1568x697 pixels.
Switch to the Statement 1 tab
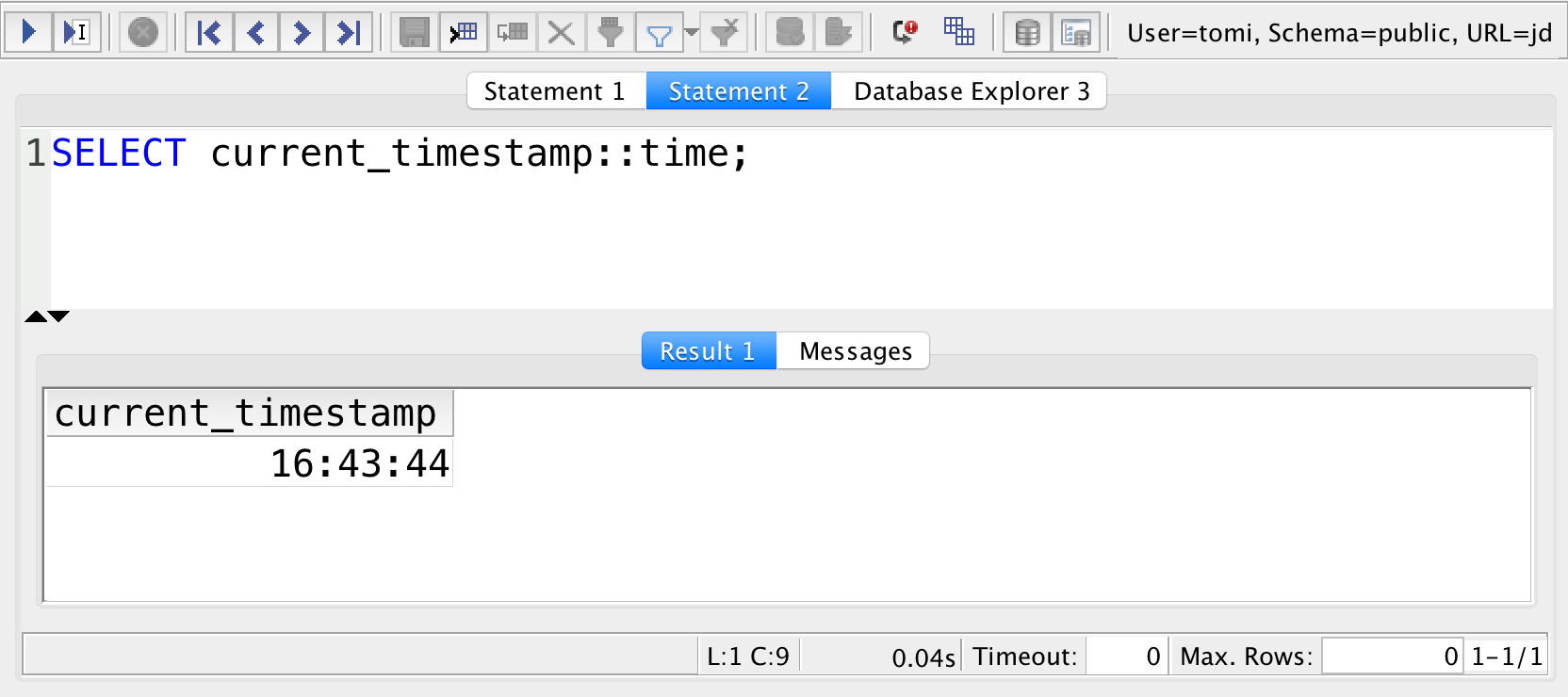coord(554,90)
